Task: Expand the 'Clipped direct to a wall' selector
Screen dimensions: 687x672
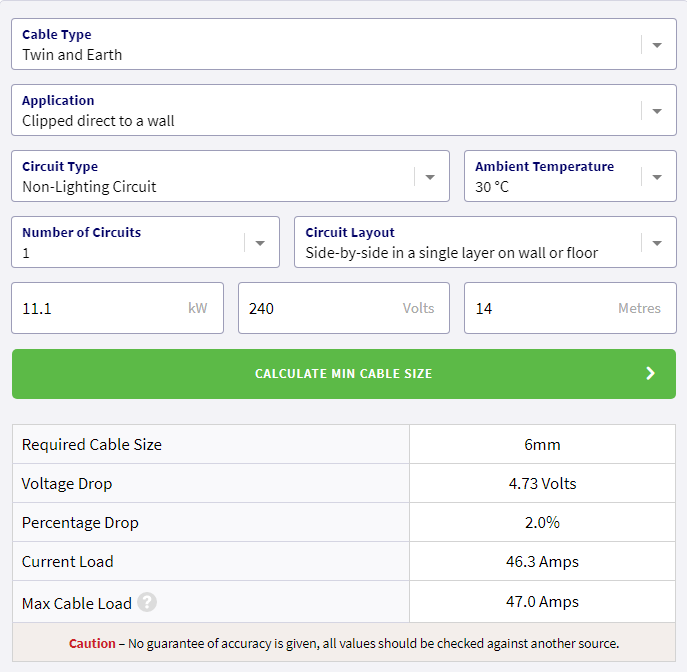Action: click(320, 111)
